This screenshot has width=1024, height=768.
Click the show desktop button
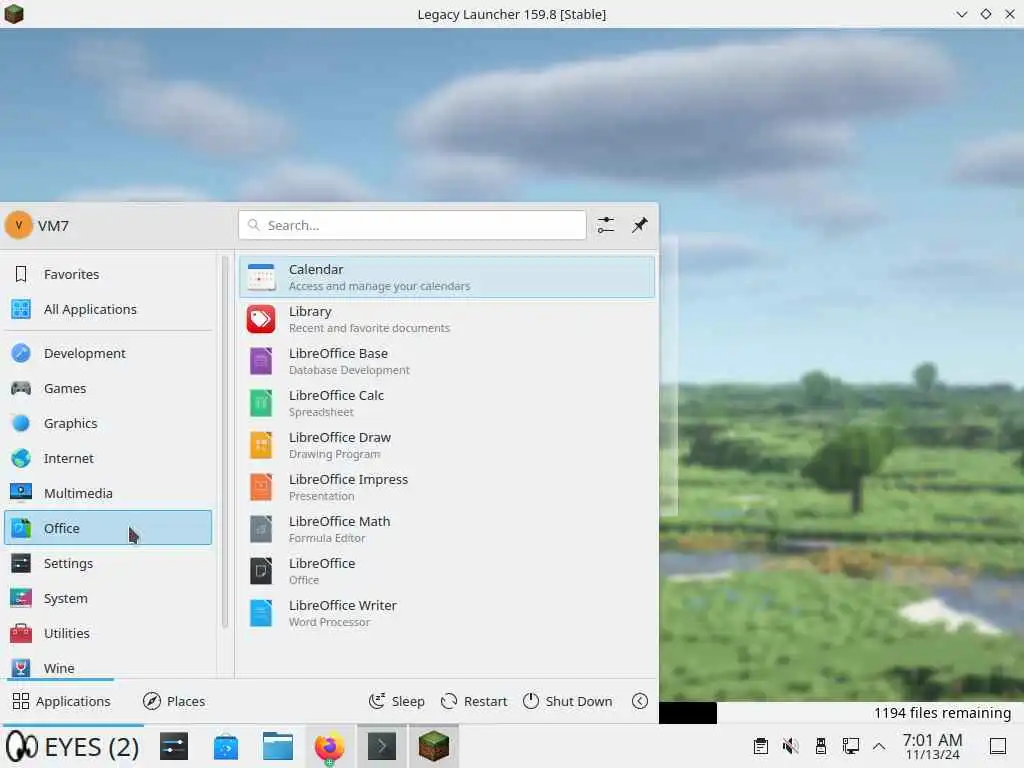(x=998, y=746)
